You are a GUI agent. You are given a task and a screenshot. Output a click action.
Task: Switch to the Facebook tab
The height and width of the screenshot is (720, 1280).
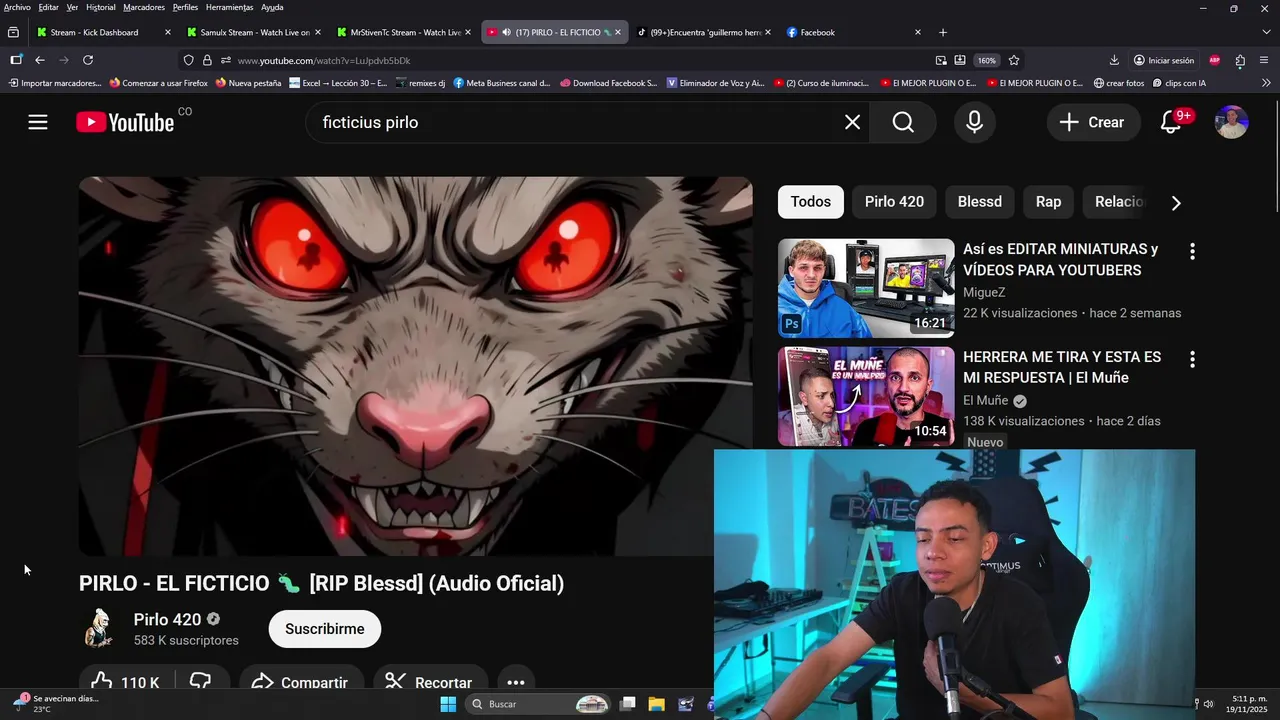[x=854, y=32]
